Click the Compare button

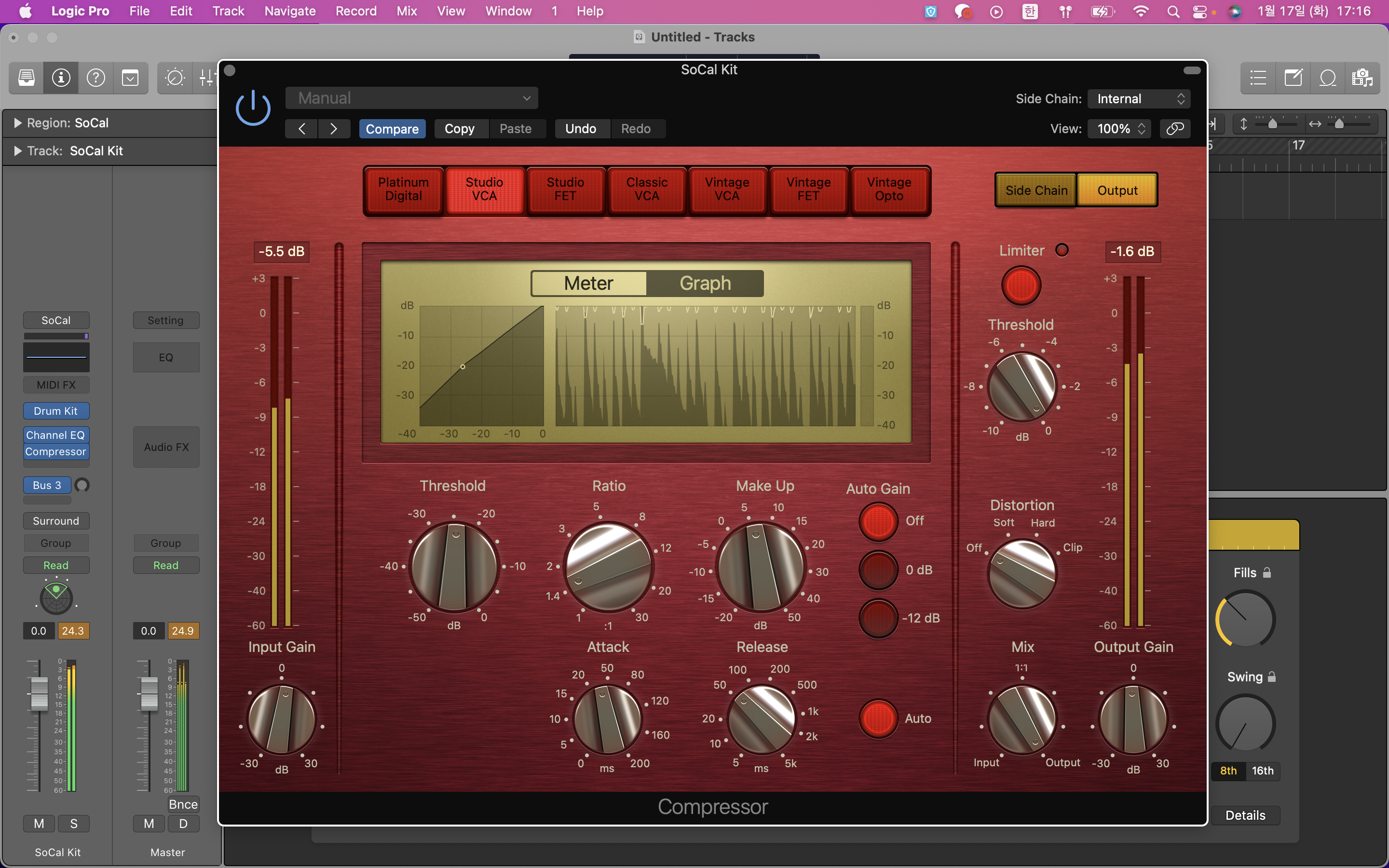(x=392, y=129)
